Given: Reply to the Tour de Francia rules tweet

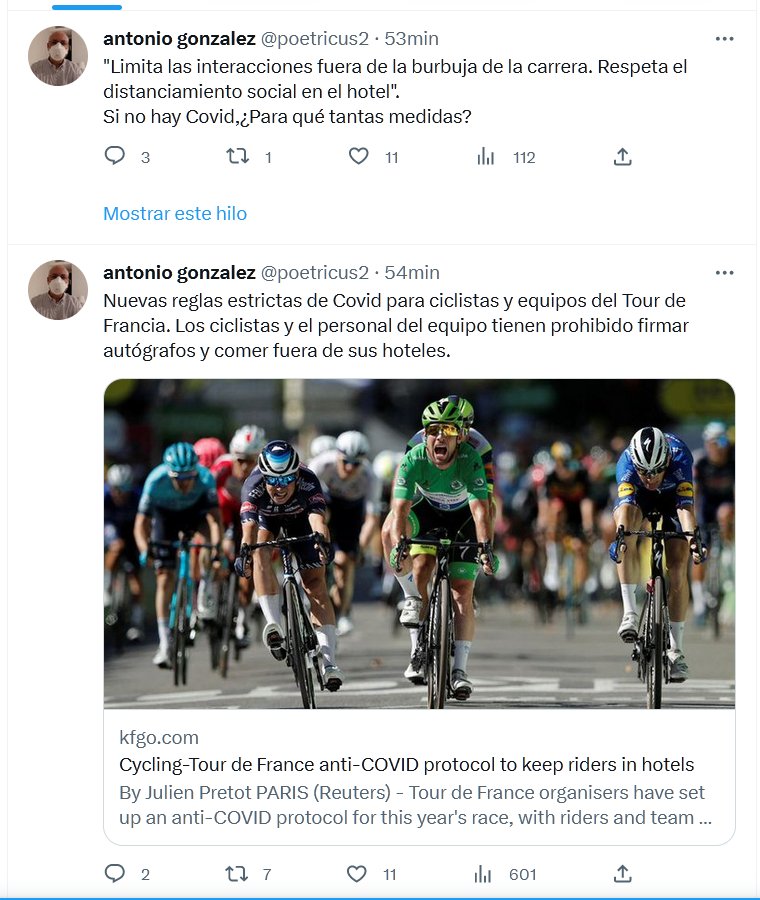Looking at the screenshot, I should 115,874.
